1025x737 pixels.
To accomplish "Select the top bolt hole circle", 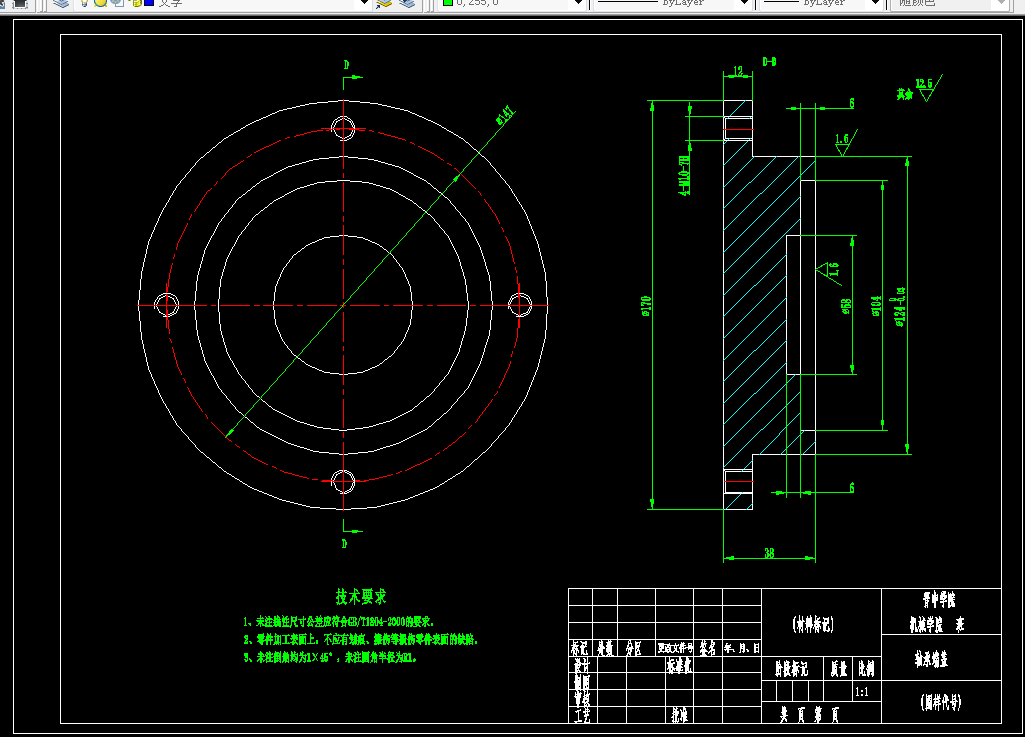I will 343,128.
